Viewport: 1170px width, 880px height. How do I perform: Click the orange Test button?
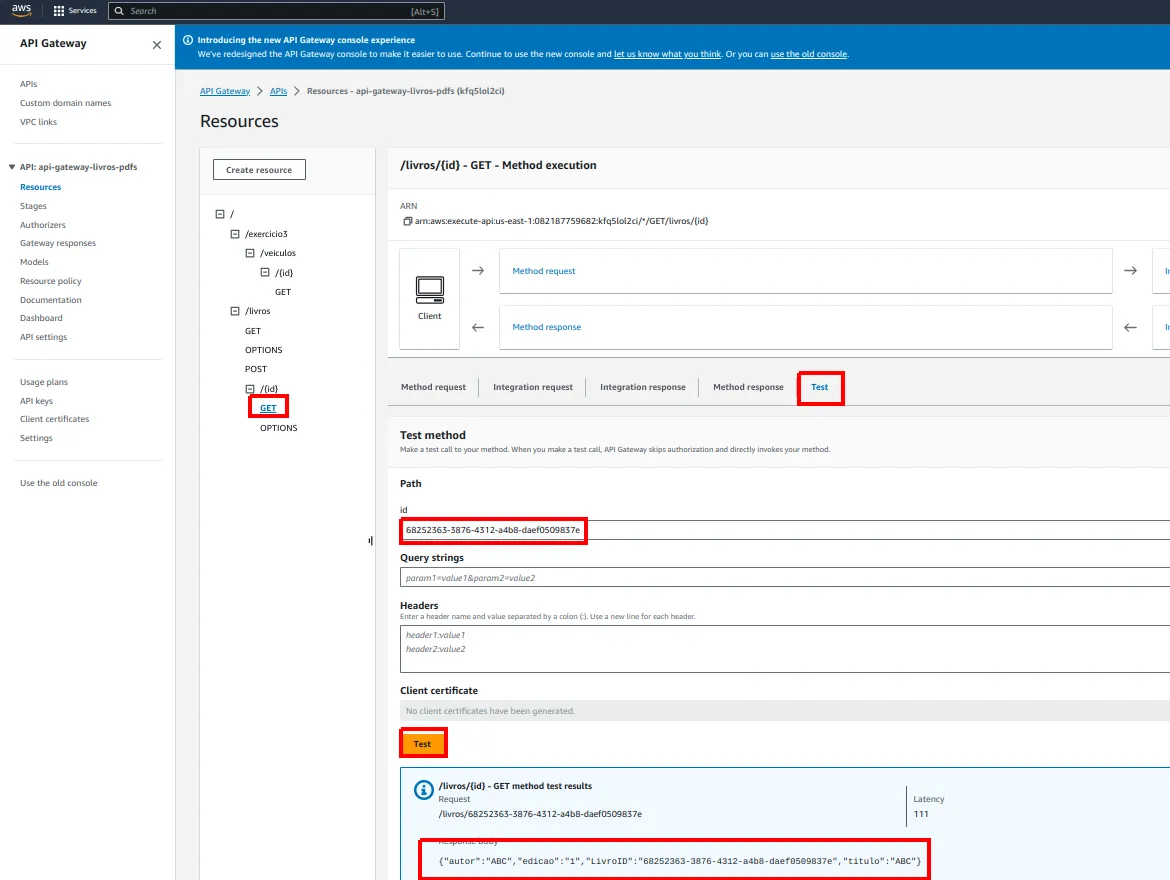[422, 744]
